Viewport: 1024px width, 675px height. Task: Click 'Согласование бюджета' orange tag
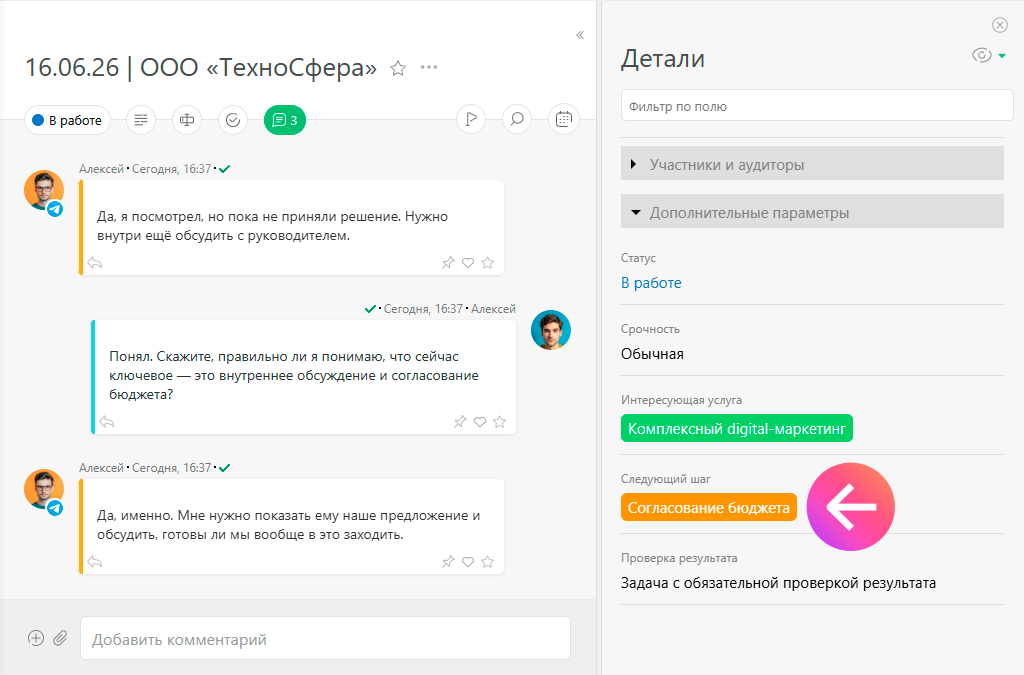tap(709, 507)
